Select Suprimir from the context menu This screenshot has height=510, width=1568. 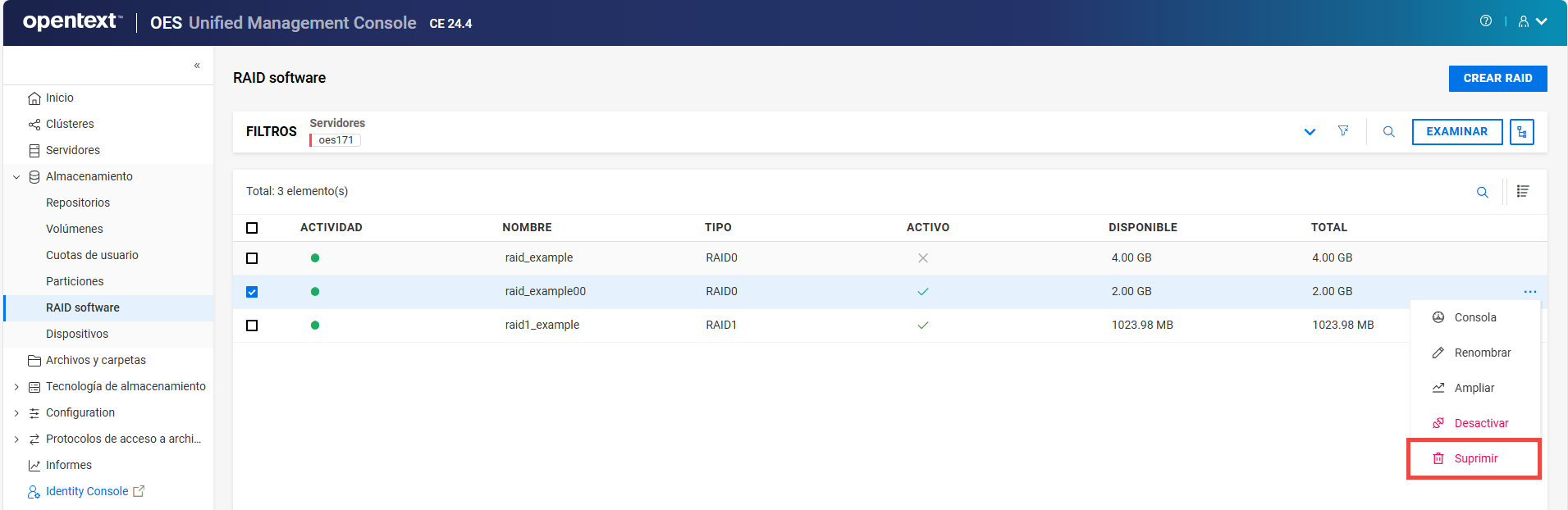(1474, 458)
